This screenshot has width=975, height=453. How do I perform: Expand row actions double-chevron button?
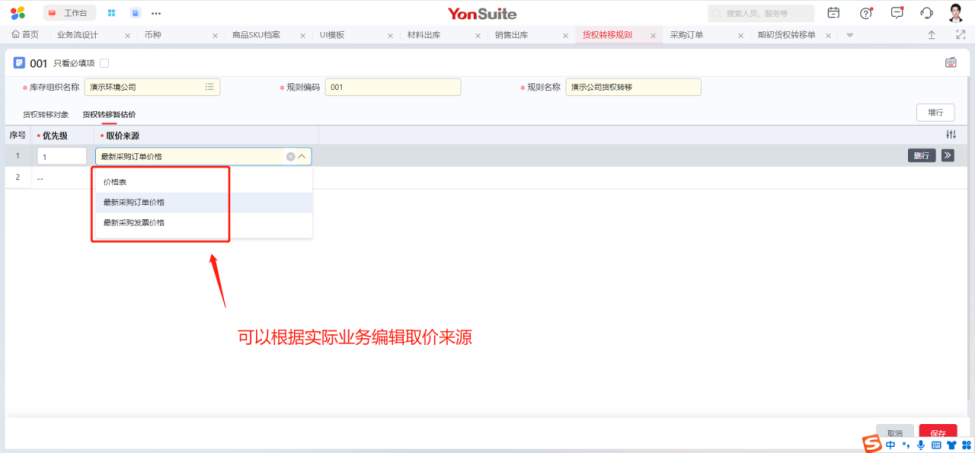tap(947, 155)
